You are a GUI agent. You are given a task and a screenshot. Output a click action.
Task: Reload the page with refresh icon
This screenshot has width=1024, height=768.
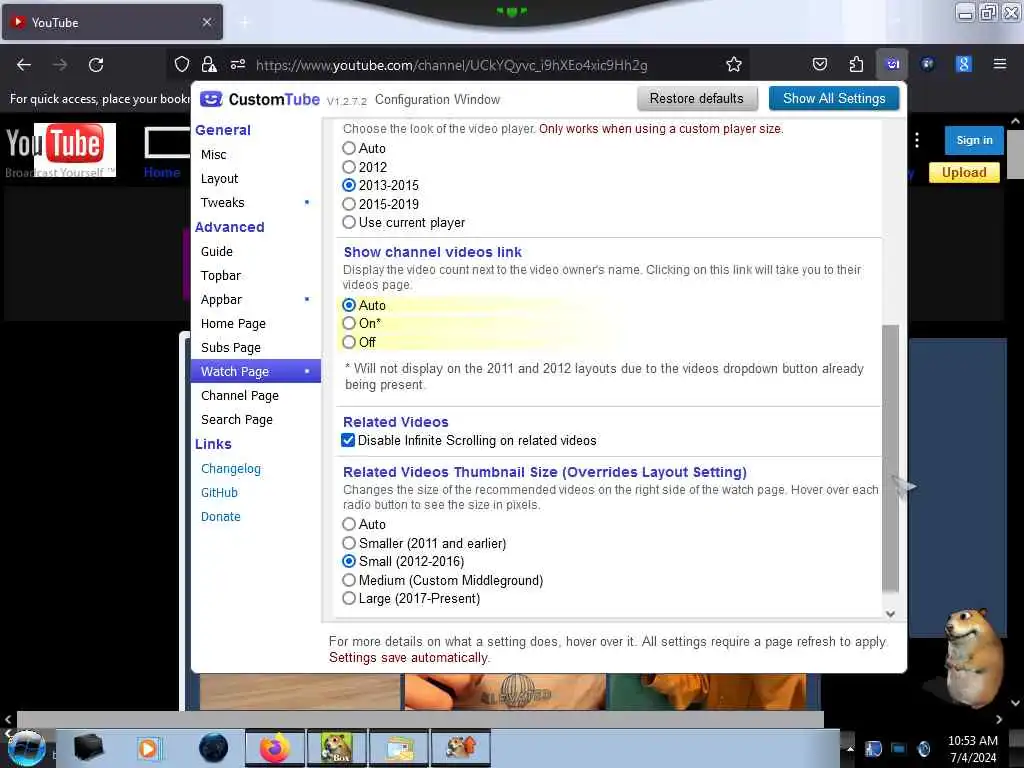[x=96, y=65]
